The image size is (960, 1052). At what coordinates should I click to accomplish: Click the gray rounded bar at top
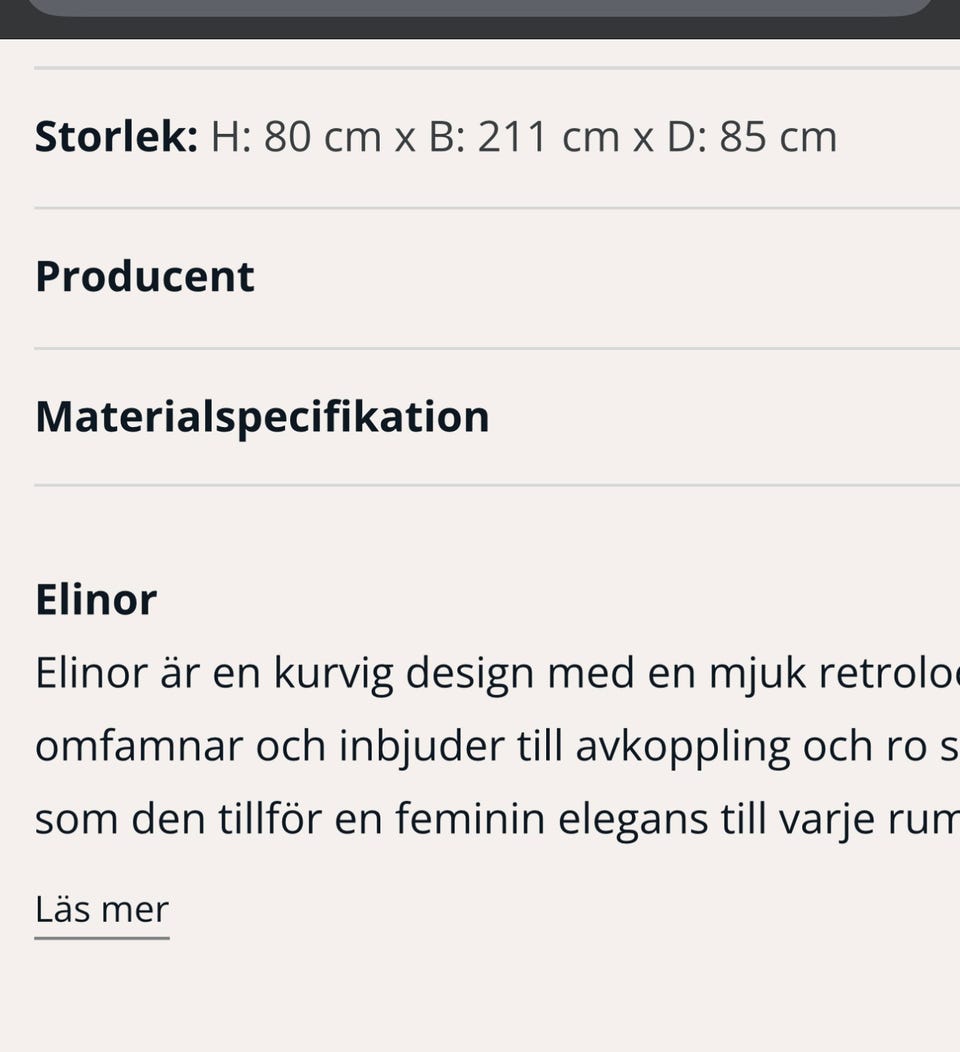pyautogui.click(x=480, y=7)
